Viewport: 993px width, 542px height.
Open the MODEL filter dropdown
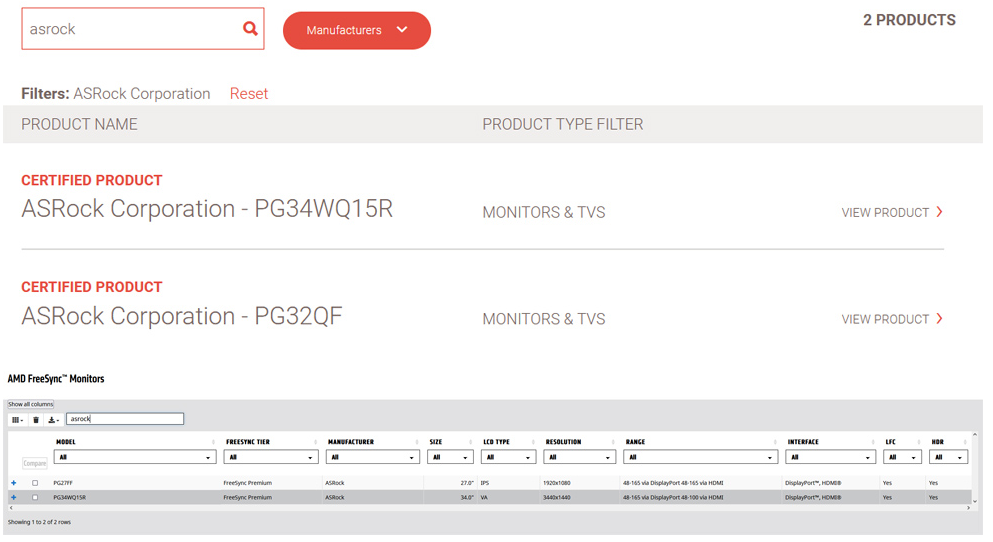(x=135, y=457)
